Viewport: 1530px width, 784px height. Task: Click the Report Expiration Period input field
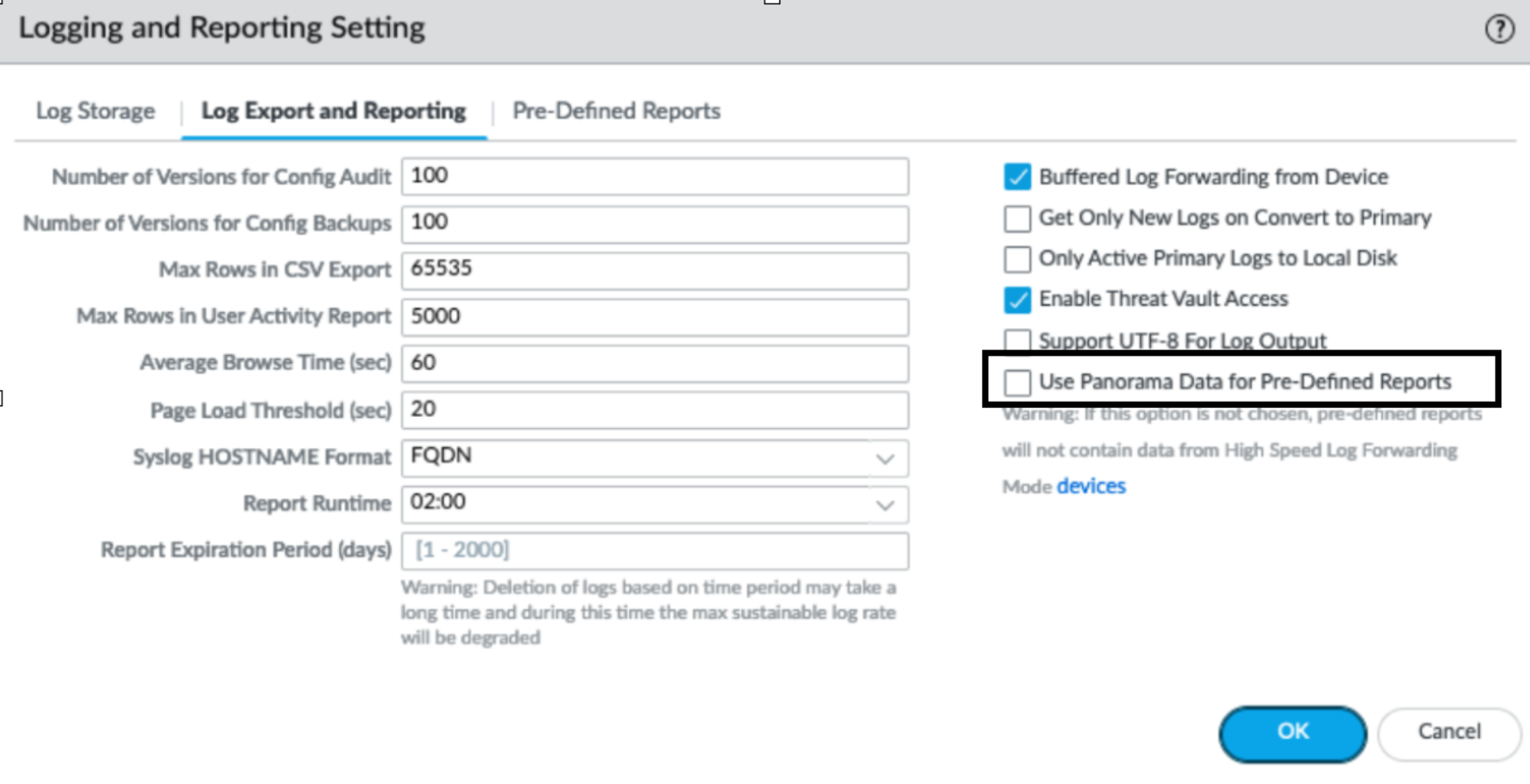click(654, 551)
